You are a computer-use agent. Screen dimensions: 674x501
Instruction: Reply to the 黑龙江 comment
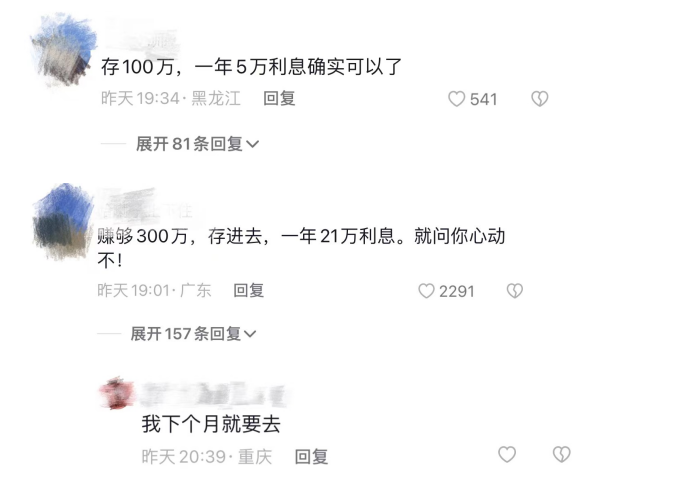(279, 98)
